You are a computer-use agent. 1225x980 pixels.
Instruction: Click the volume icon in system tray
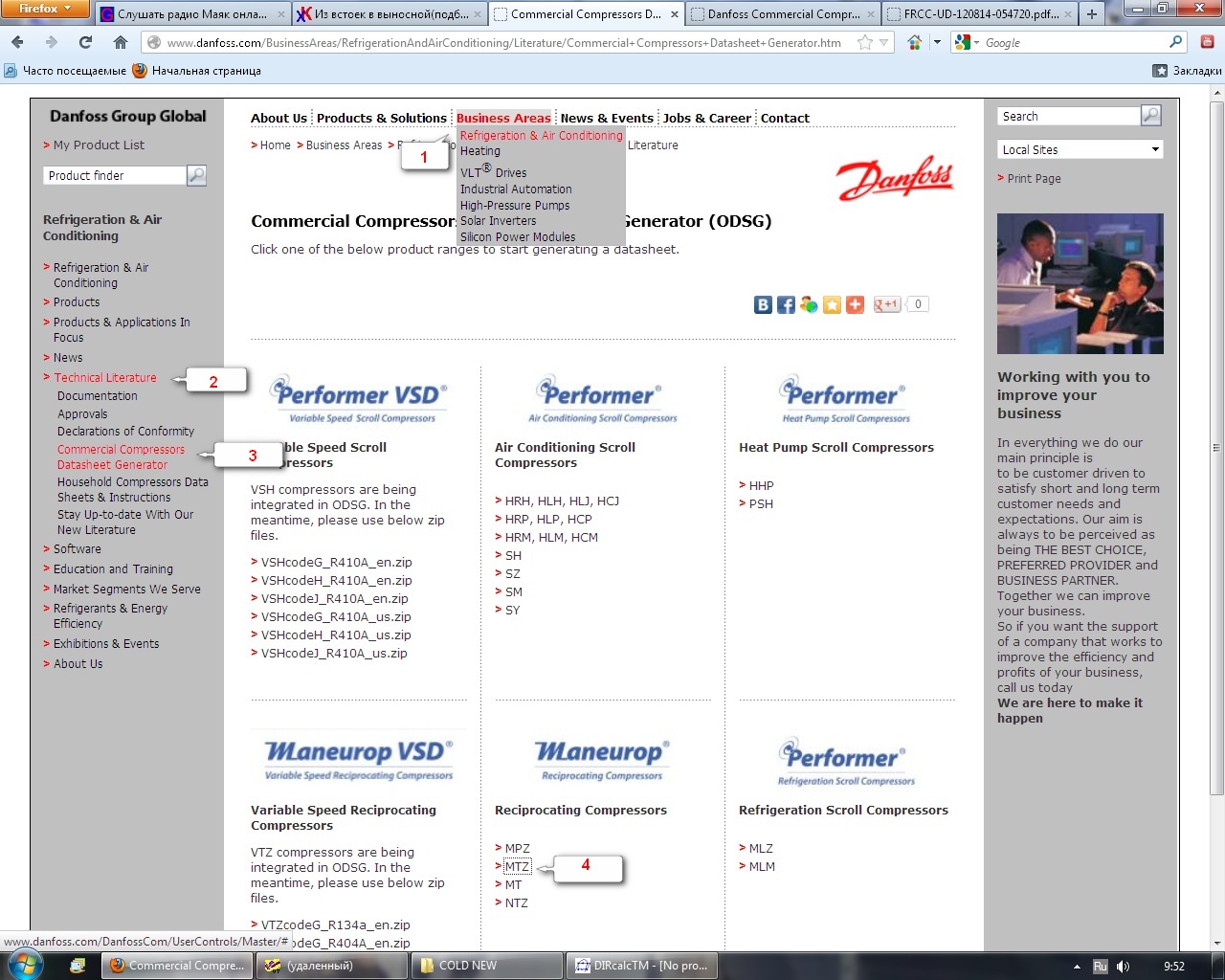(1123, 966)
